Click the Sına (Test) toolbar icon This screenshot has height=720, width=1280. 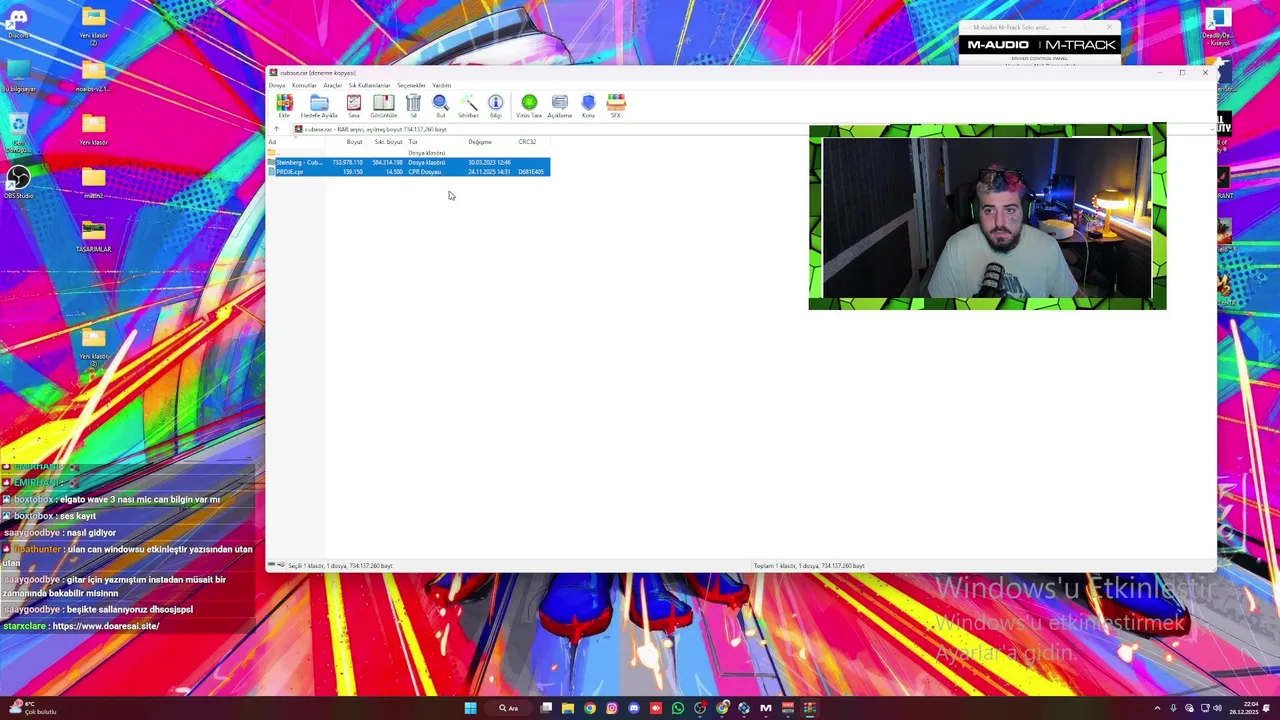click(354, 106)
